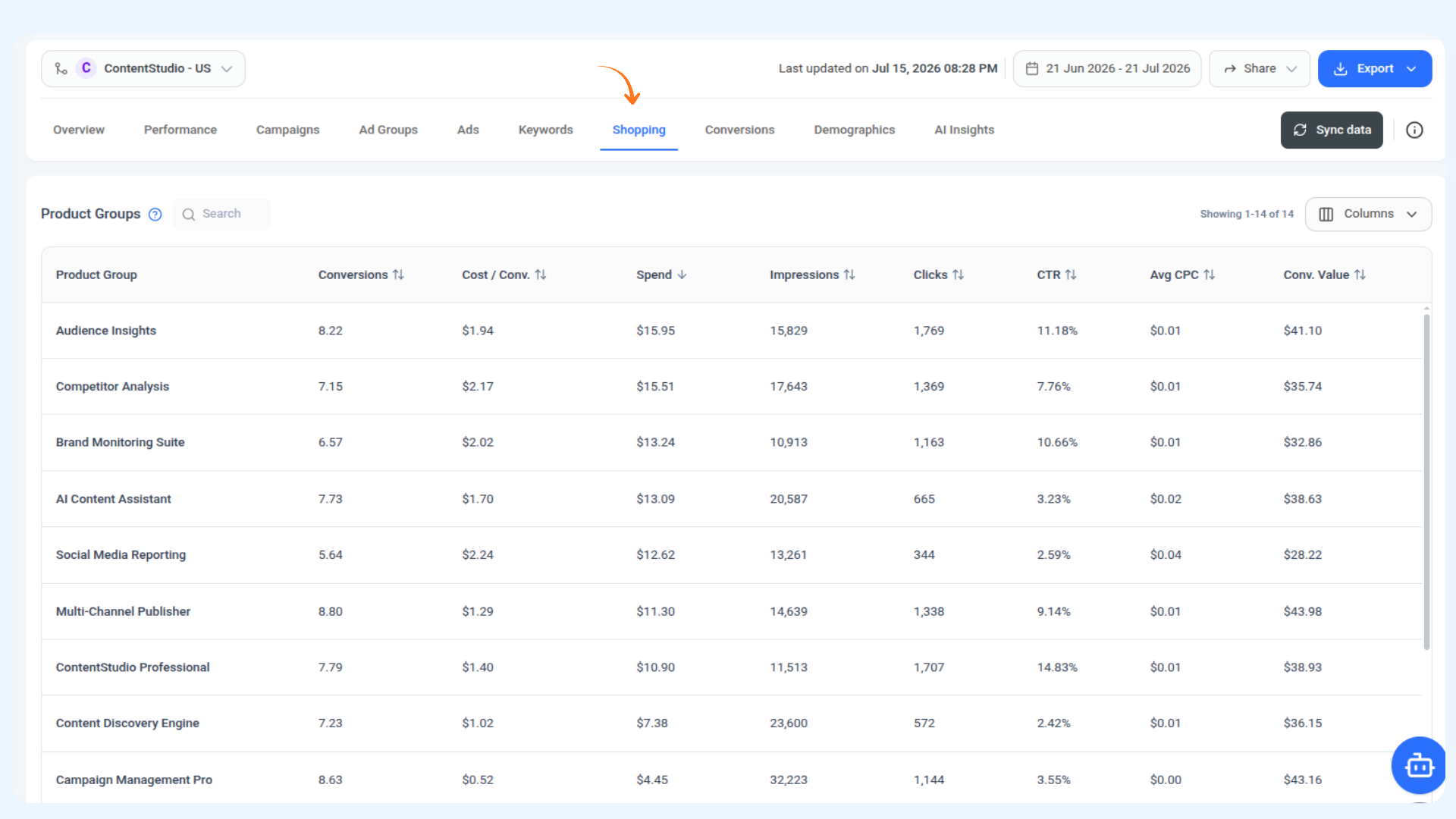This screenshot has height=819, width=1456.
Task: Open the Campaigns tab
Action: click(x=288, y=130)
